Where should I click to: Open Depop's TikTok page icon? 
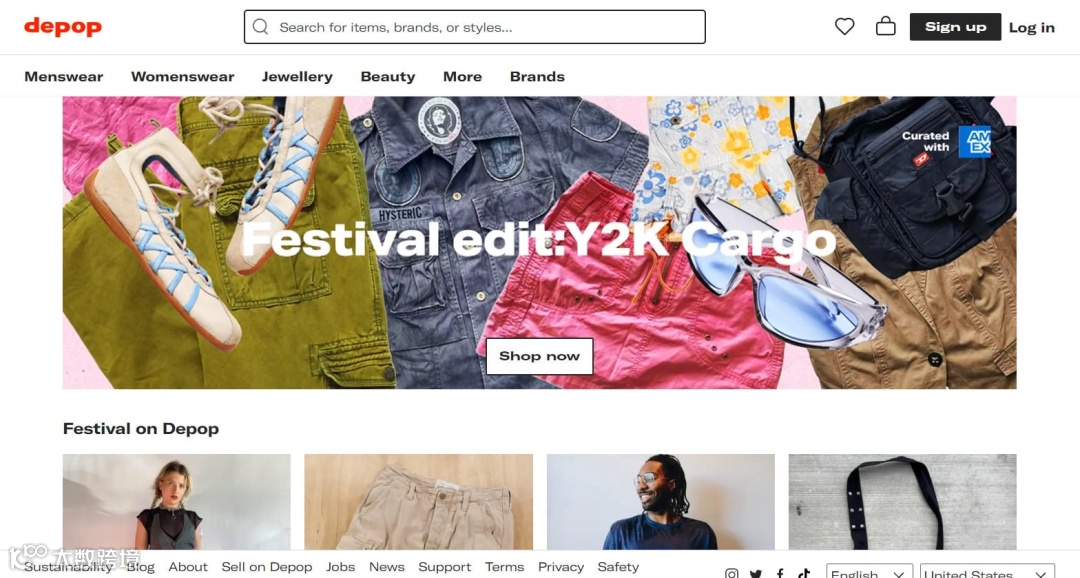click(804, 573)
